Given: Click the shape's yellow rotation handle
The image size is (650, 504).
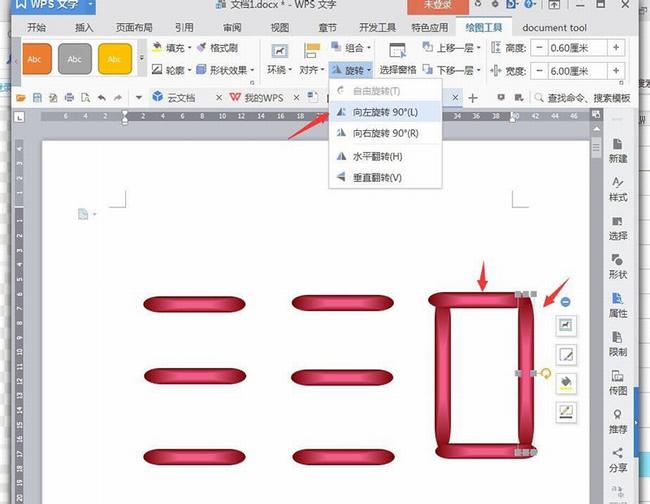Looking at the screenshot, I should point(546,374).
